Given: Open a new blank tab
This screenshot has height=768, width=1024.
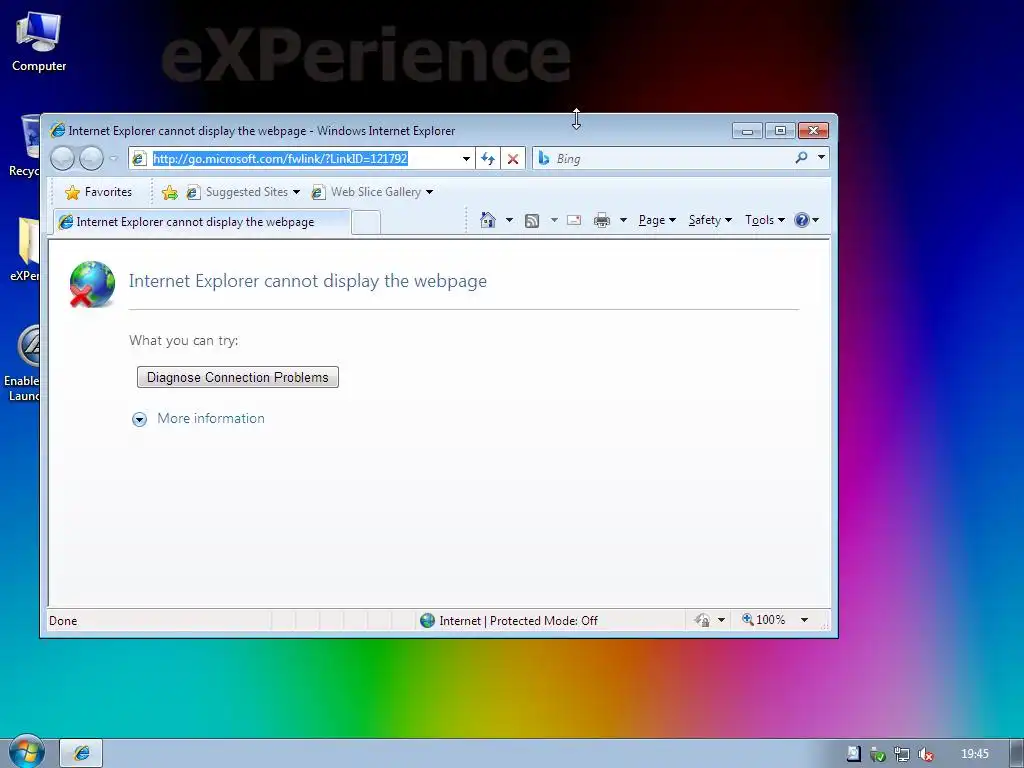Looking at the screenshot, I should pos(366,223).
